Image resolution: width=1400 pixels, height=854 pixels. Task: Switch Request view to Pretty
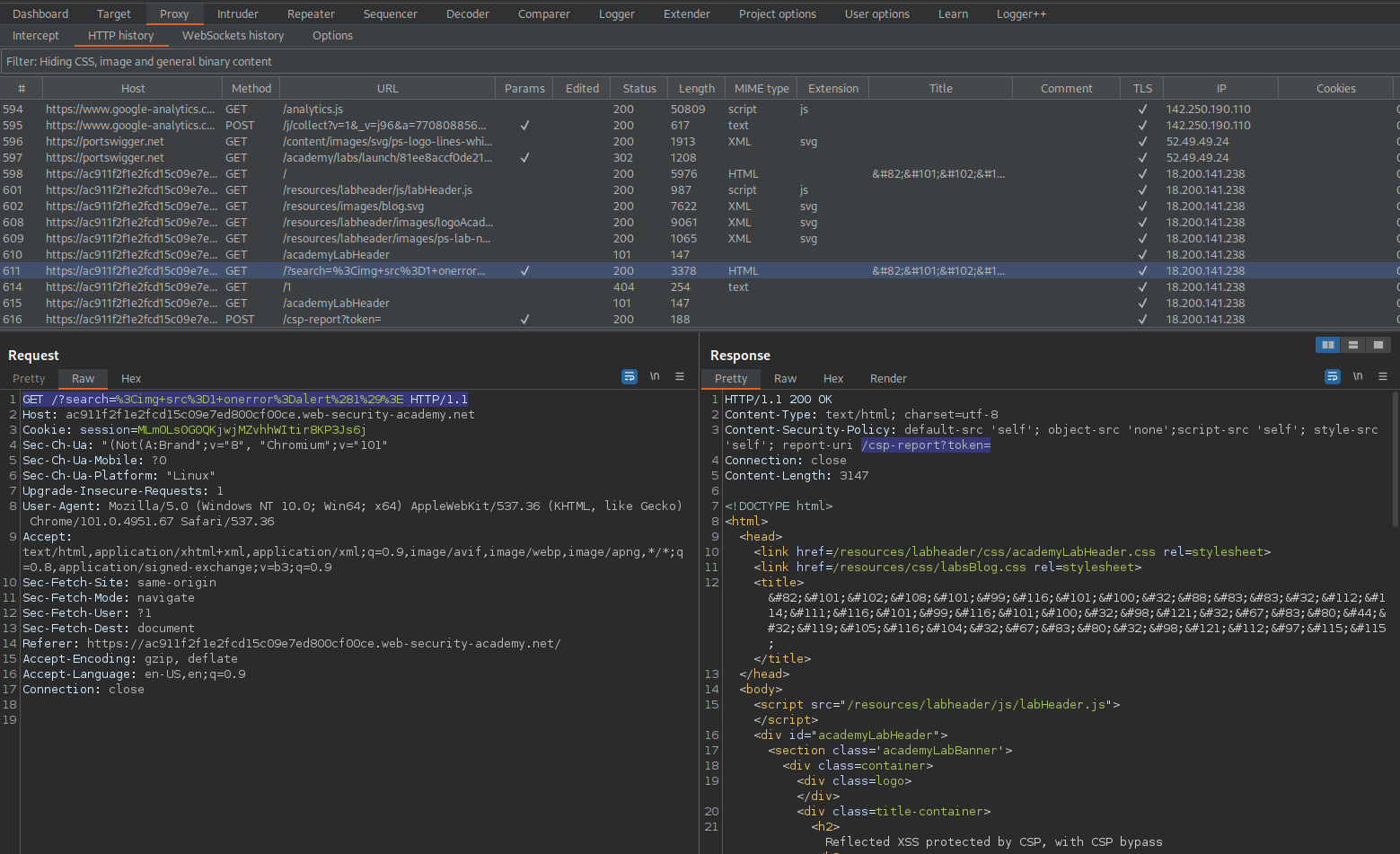[29, 378]
